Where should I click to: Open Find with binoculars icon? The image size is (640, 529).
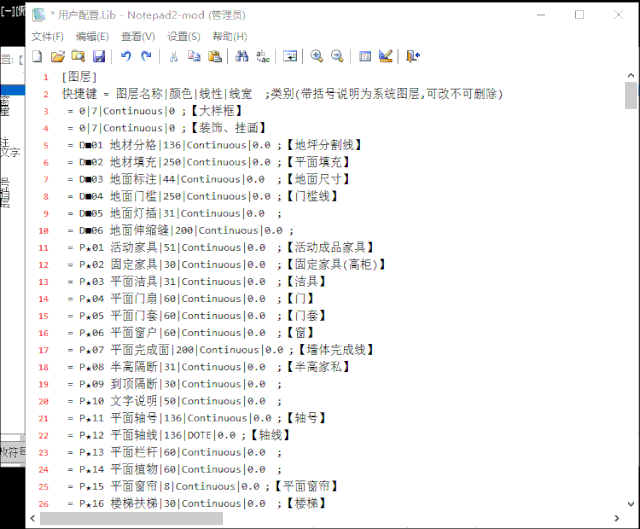coord(242,56)
